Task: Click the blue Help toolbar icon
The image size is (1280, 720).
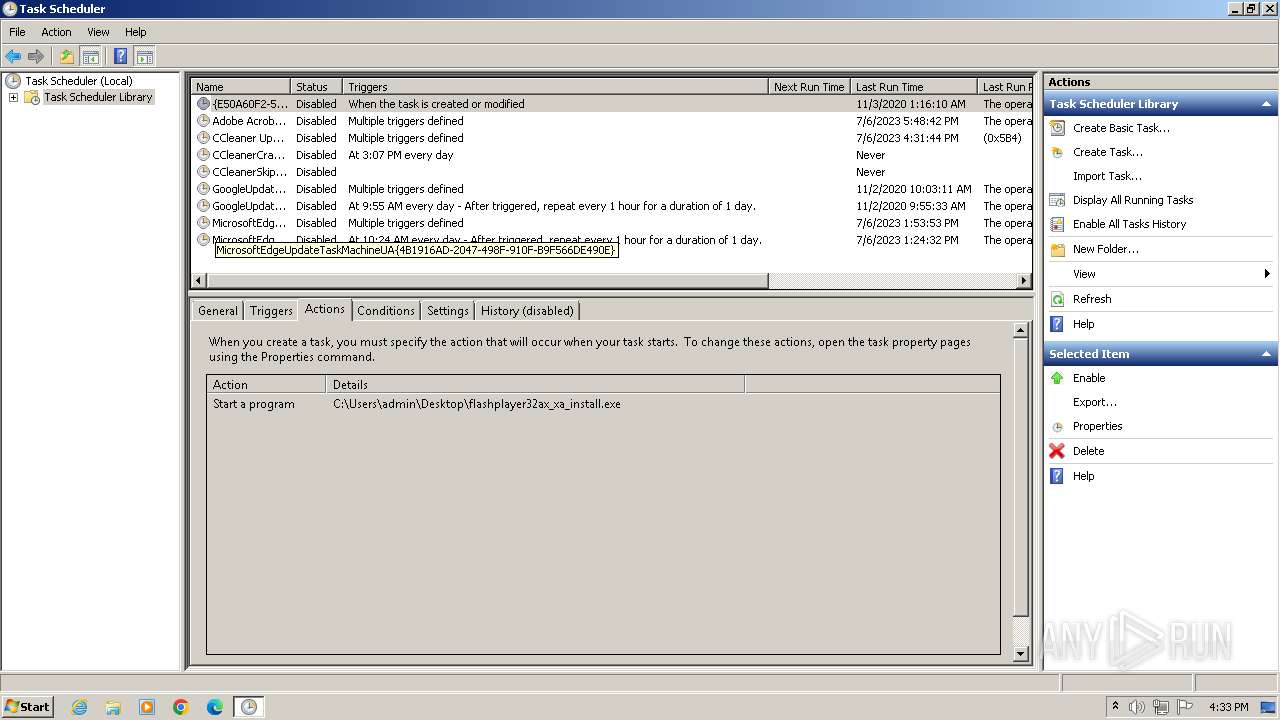Action: click(x=120, y=57)
